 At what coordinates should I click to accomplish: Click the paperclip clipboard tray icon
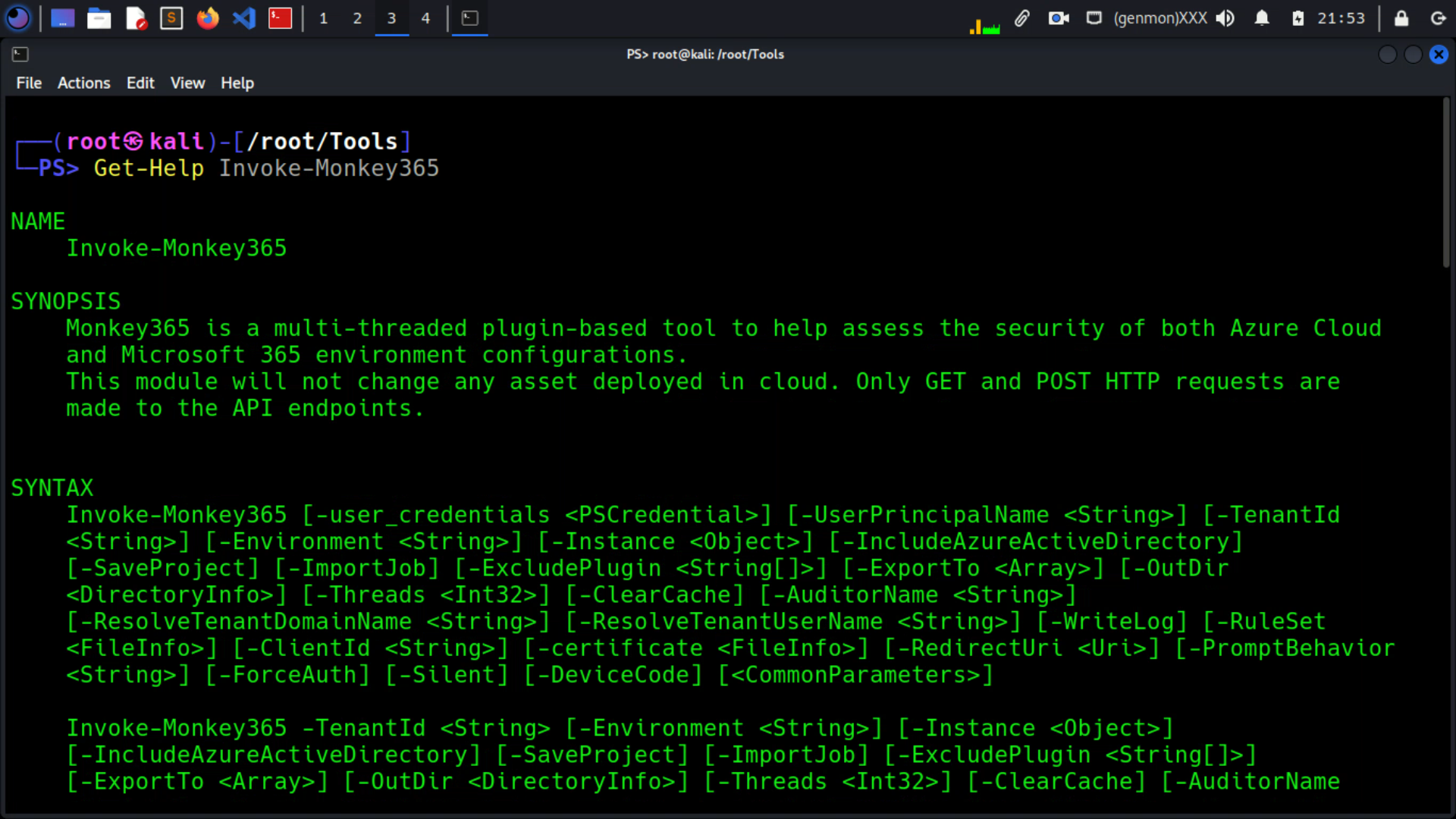pyautogui.click(x=1022, y=17)
